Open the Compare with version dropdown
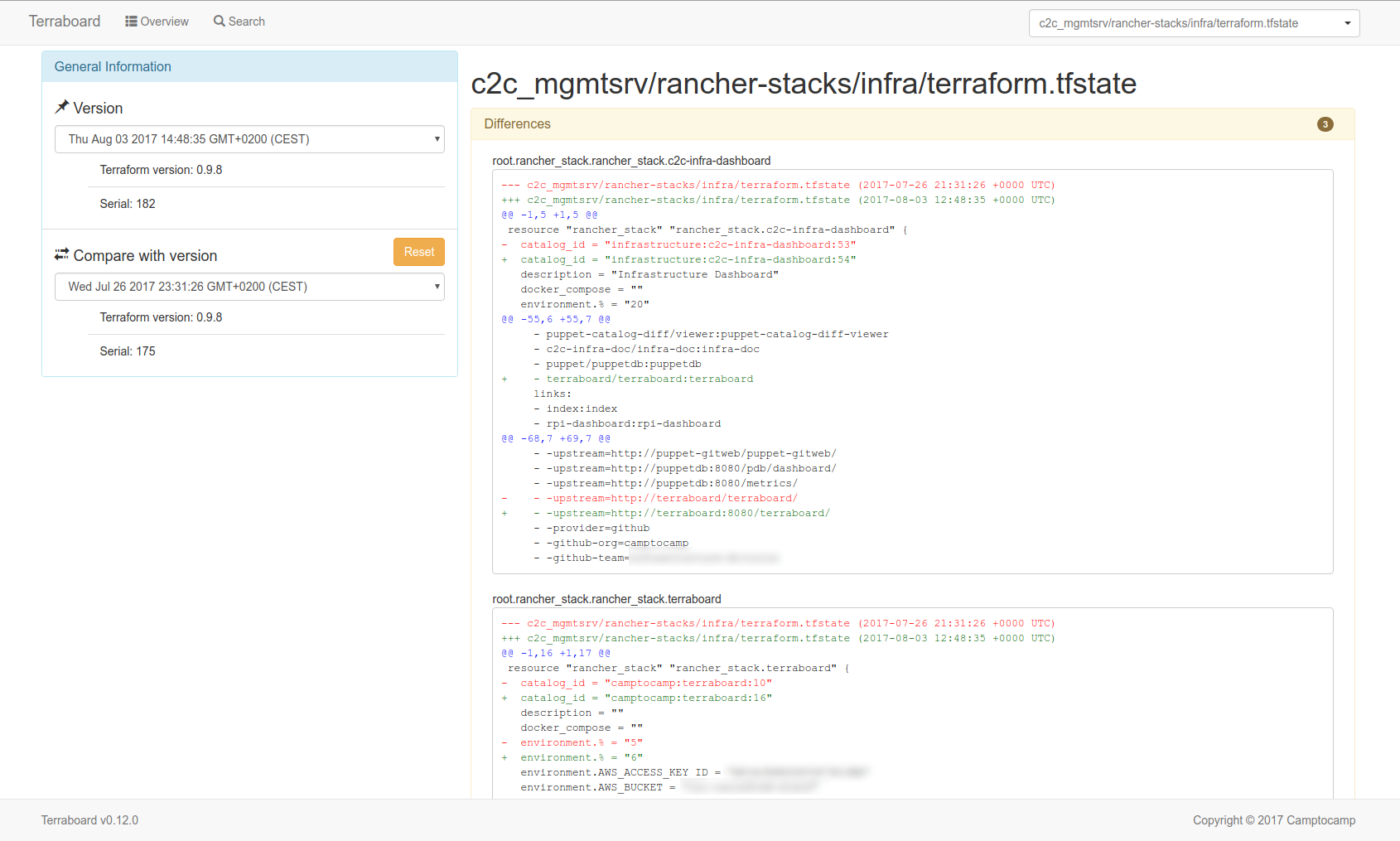Viewport: 1400px width, 841px height. click(x=249, y=287)
